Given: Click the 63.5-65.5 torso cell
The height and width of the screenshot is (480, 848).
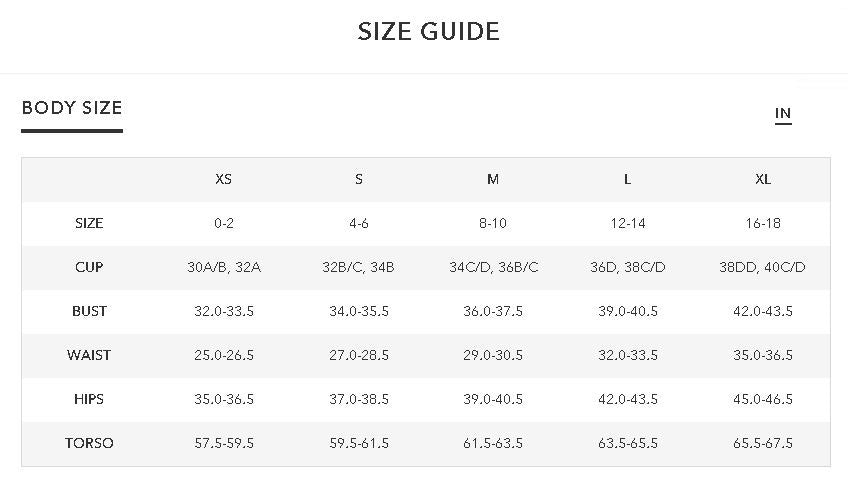Looking at the screenshot, I should 628,444.
